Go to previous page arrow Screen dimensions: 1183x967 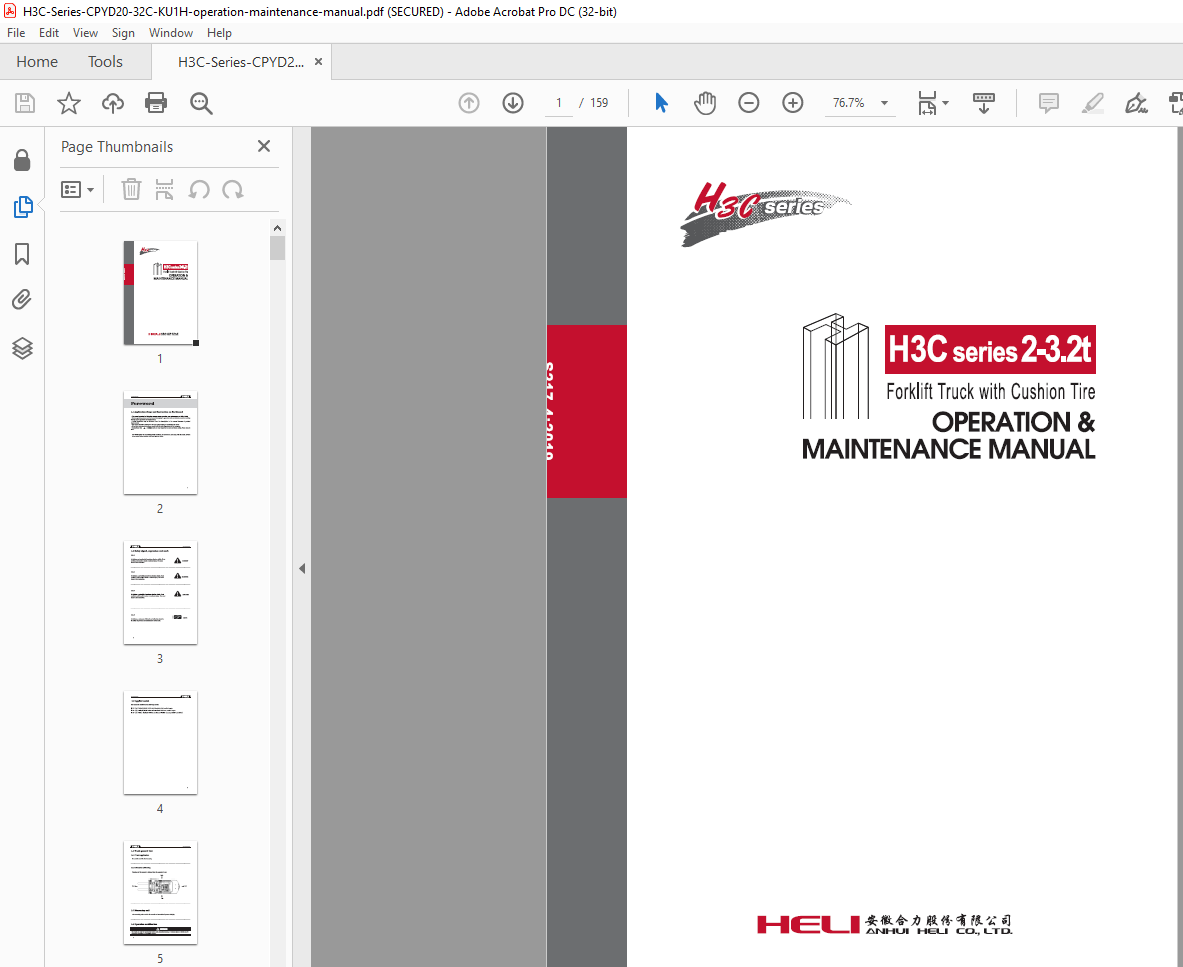(469, 103)
